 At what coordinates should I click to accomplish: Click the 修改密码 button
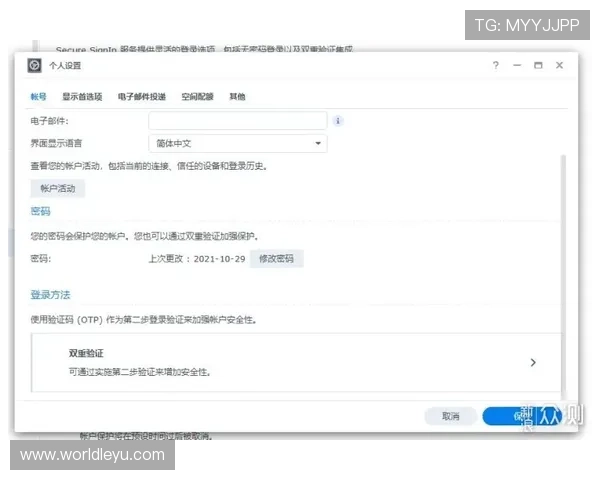point(277,259)
